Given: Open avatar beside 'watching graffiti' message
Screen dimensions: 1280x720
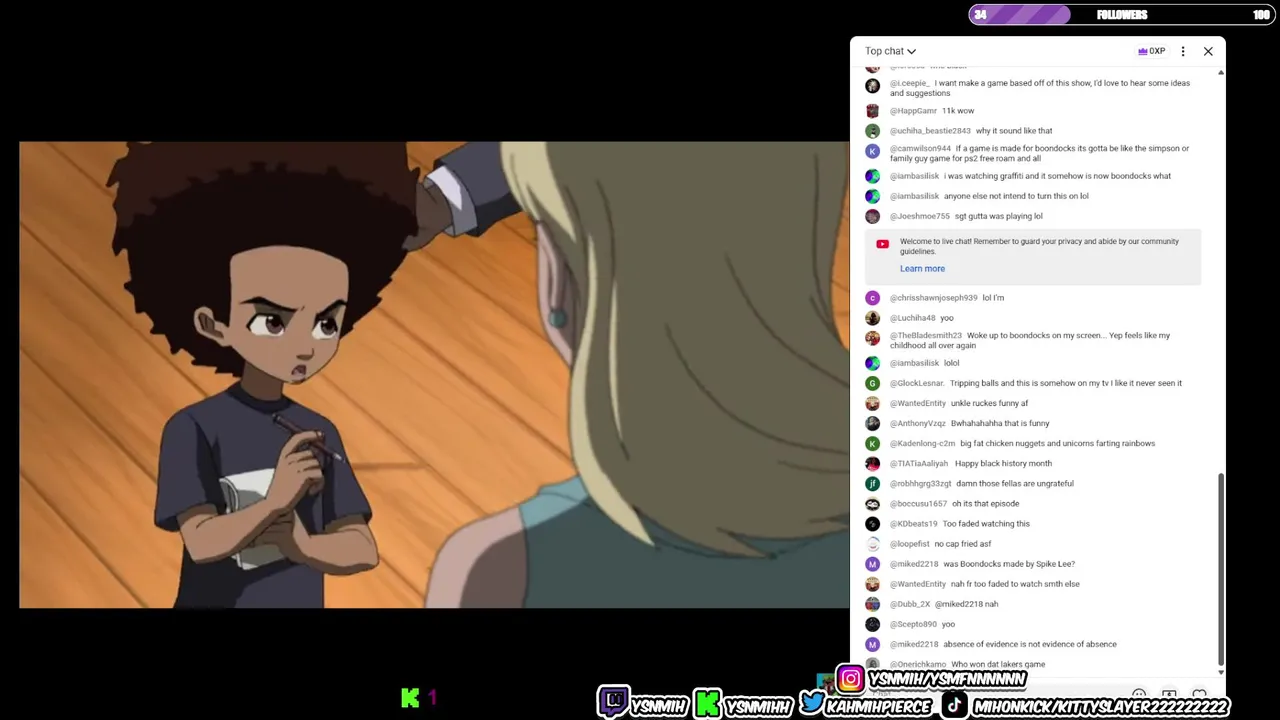Looking at the screenshot, I should [x=872, y=176].
